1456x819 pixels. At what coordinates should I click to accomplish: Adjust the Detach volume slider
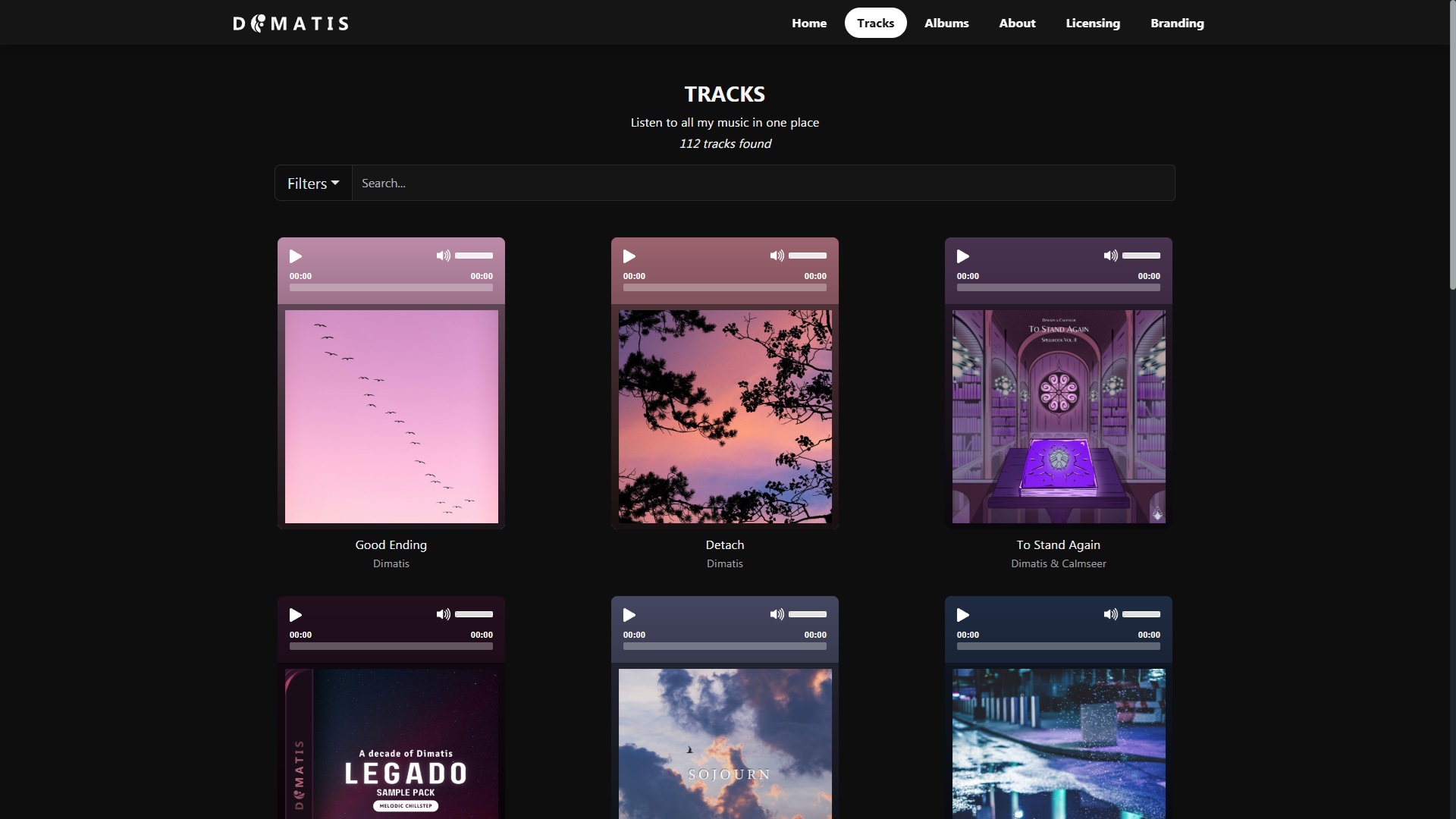808,256
